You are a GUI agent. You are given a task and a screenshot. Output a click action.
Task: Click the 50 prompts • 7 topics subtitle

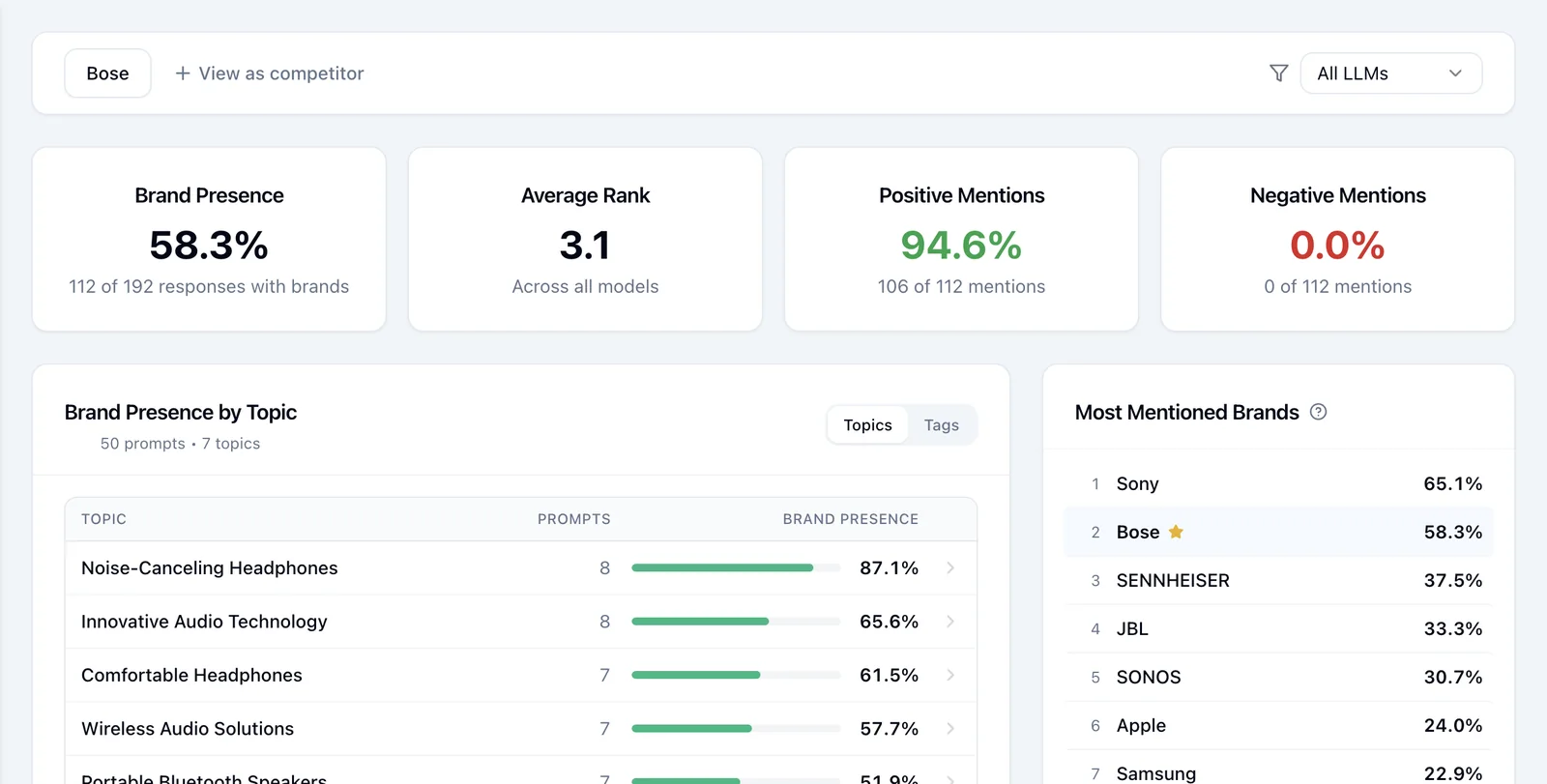[180, 444]
